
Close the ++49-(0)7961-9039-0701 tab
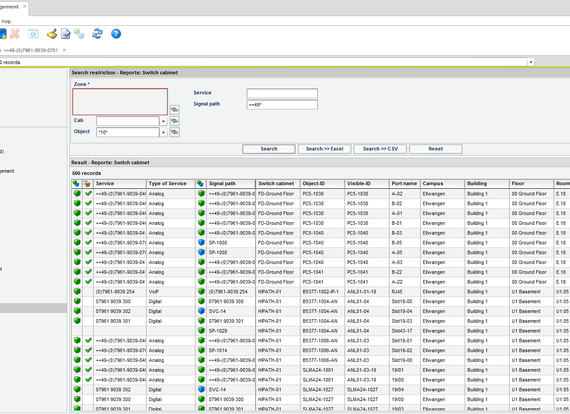(x=64, y=50)
